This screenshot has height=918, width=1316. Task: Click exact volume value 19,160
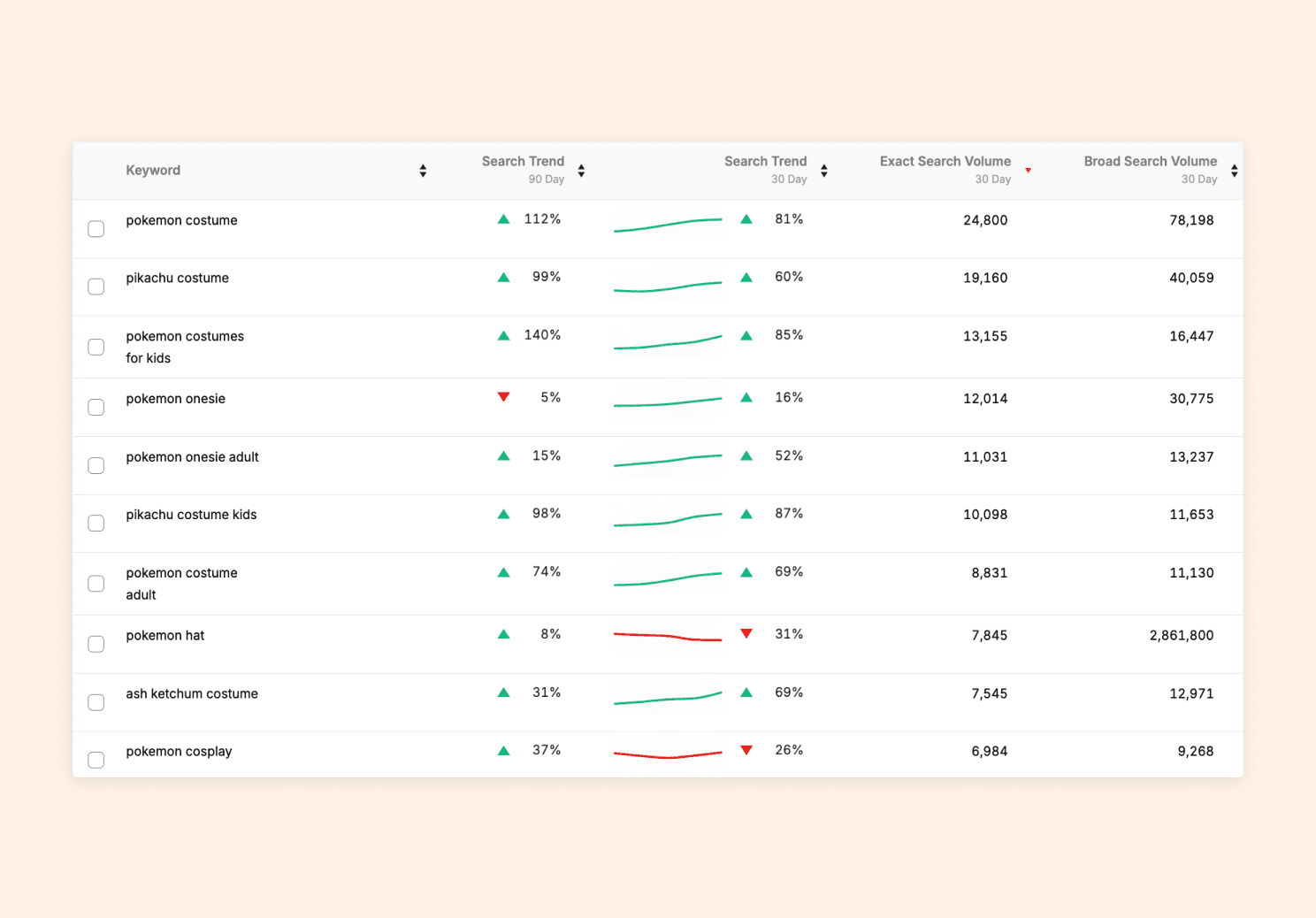pos(985,278)
